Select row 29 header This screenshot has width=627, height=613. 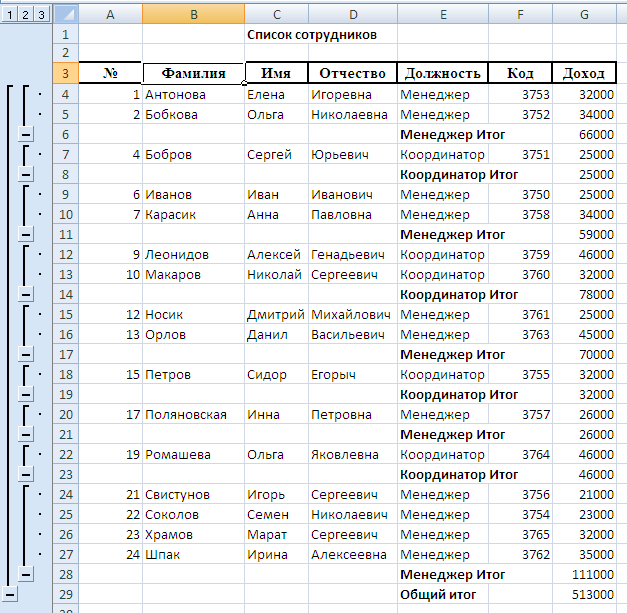pos(66,595)
